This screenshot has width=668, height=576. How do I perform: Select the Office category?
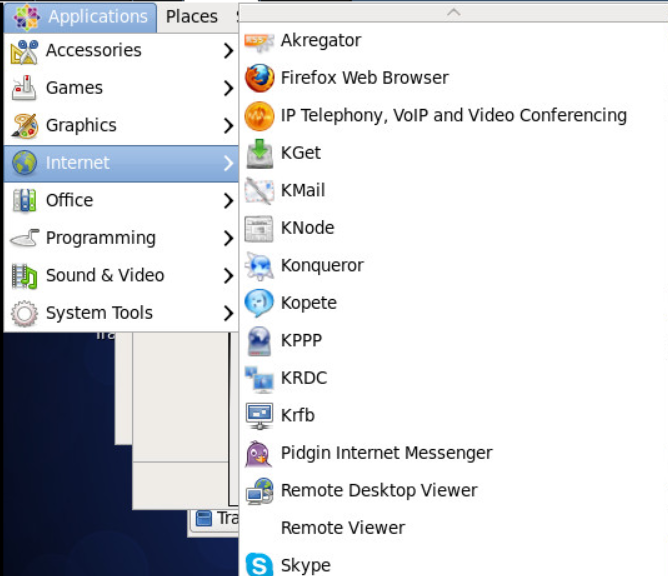coord(121,201)
